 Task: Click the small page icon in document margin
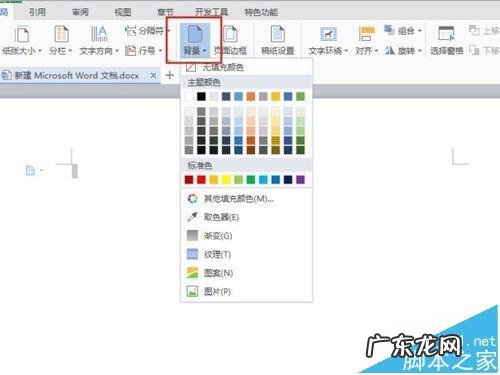30,170
